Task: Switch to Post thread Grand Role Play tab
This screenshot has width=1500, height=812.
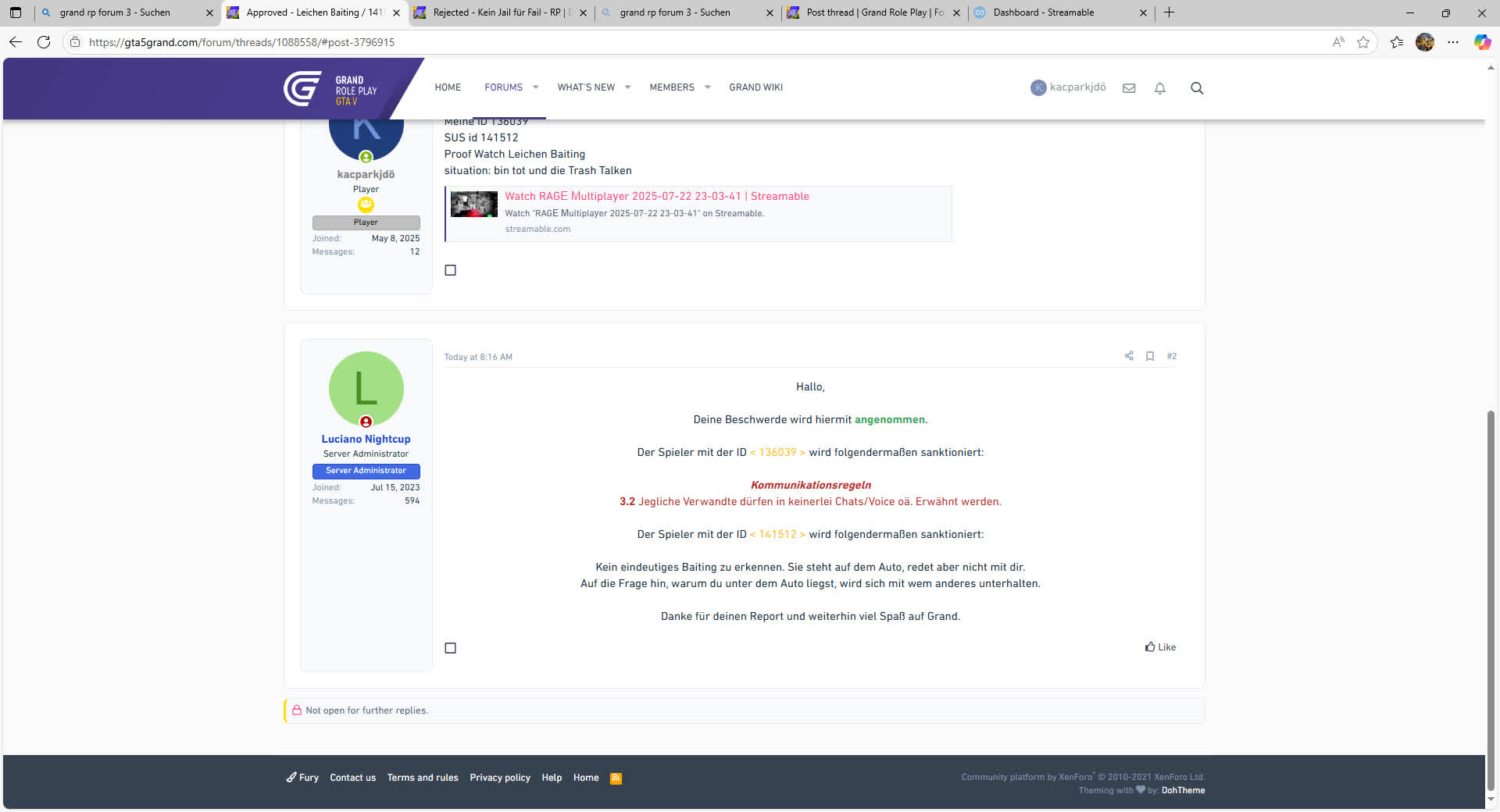Action: (x=874, y=12)
